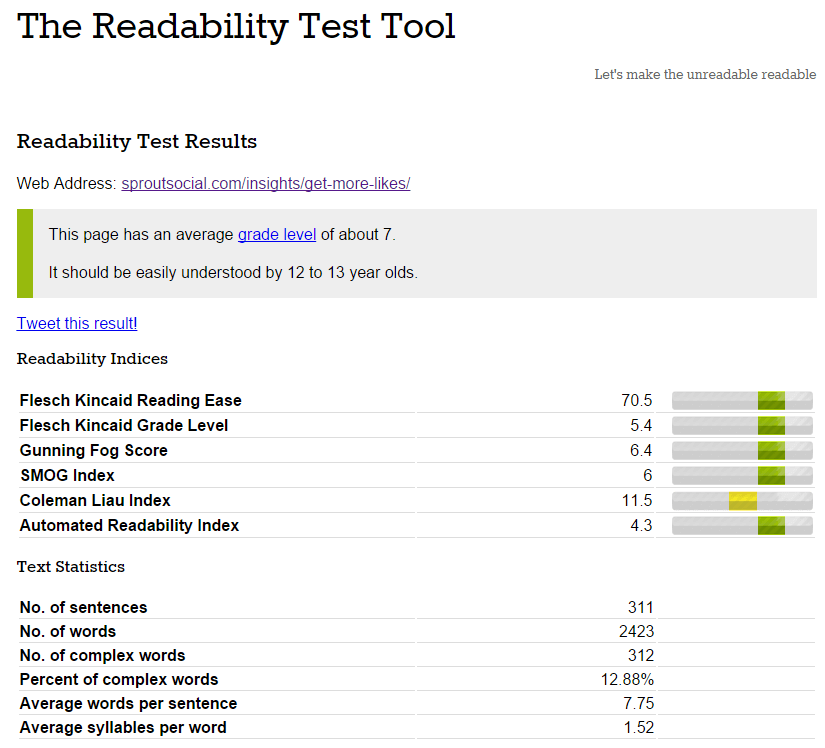825x748 pixels.
Task: Select the Automated Readability Index label
Action: tap(129, 525)
